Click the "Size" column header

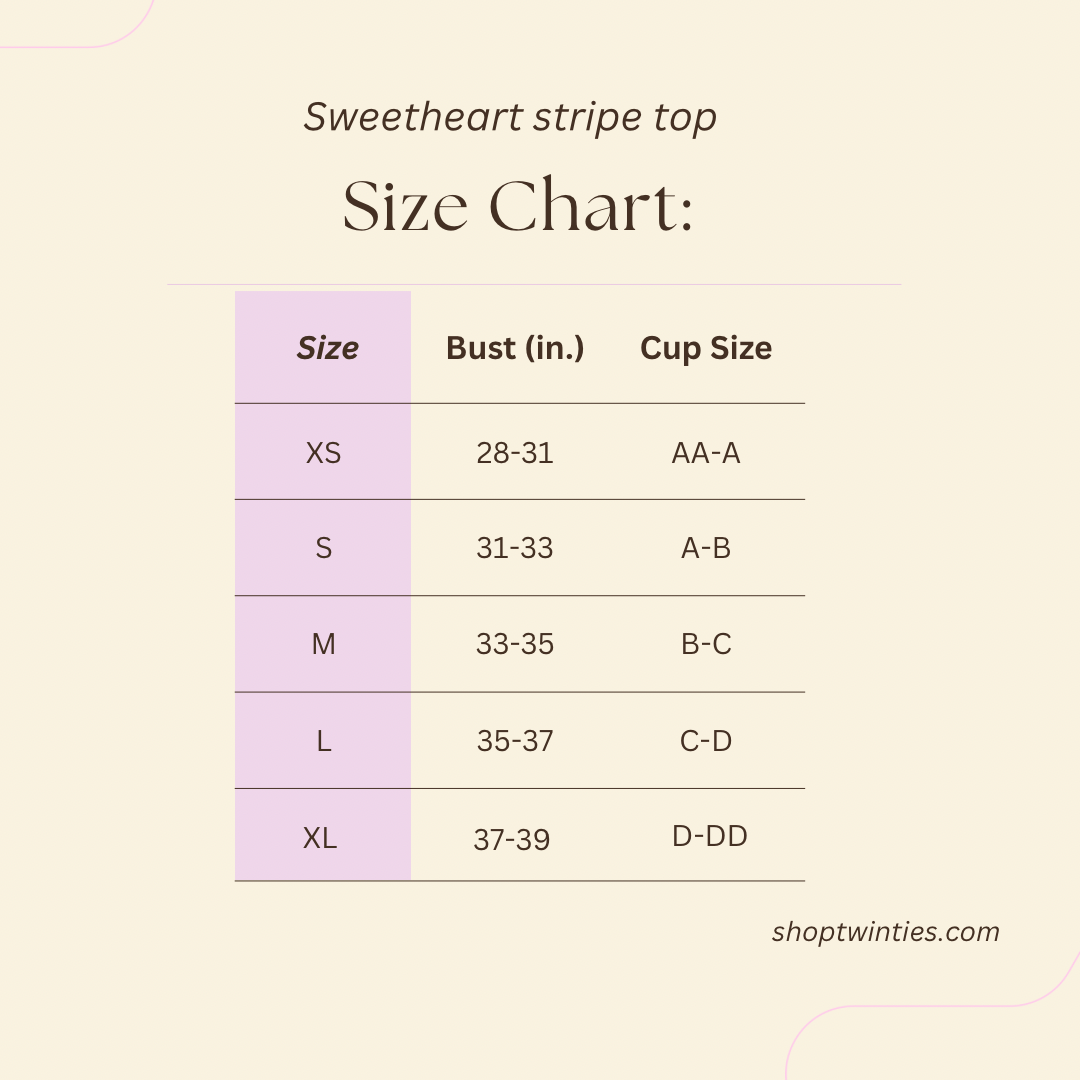point(327,348)
